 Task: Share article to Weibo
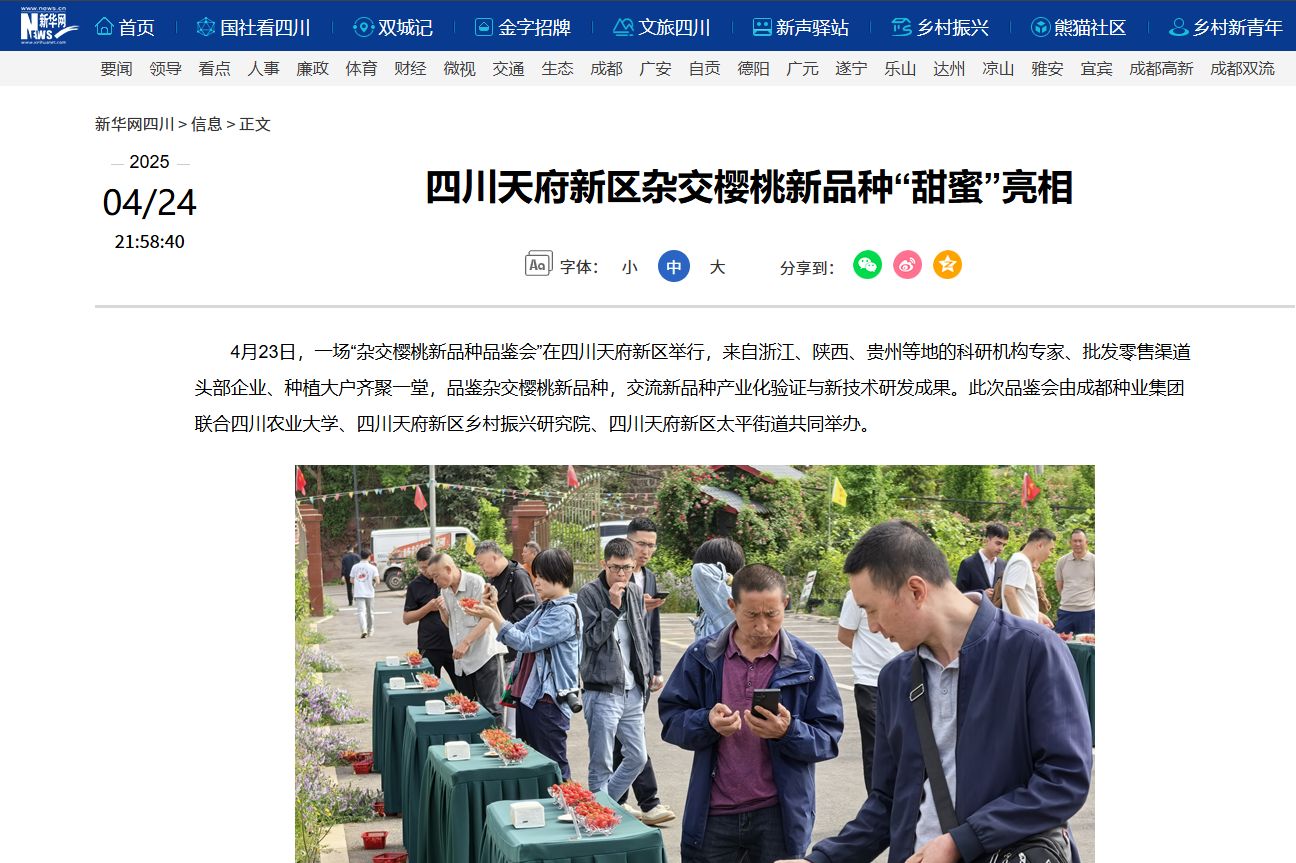(x=907, y=265)
